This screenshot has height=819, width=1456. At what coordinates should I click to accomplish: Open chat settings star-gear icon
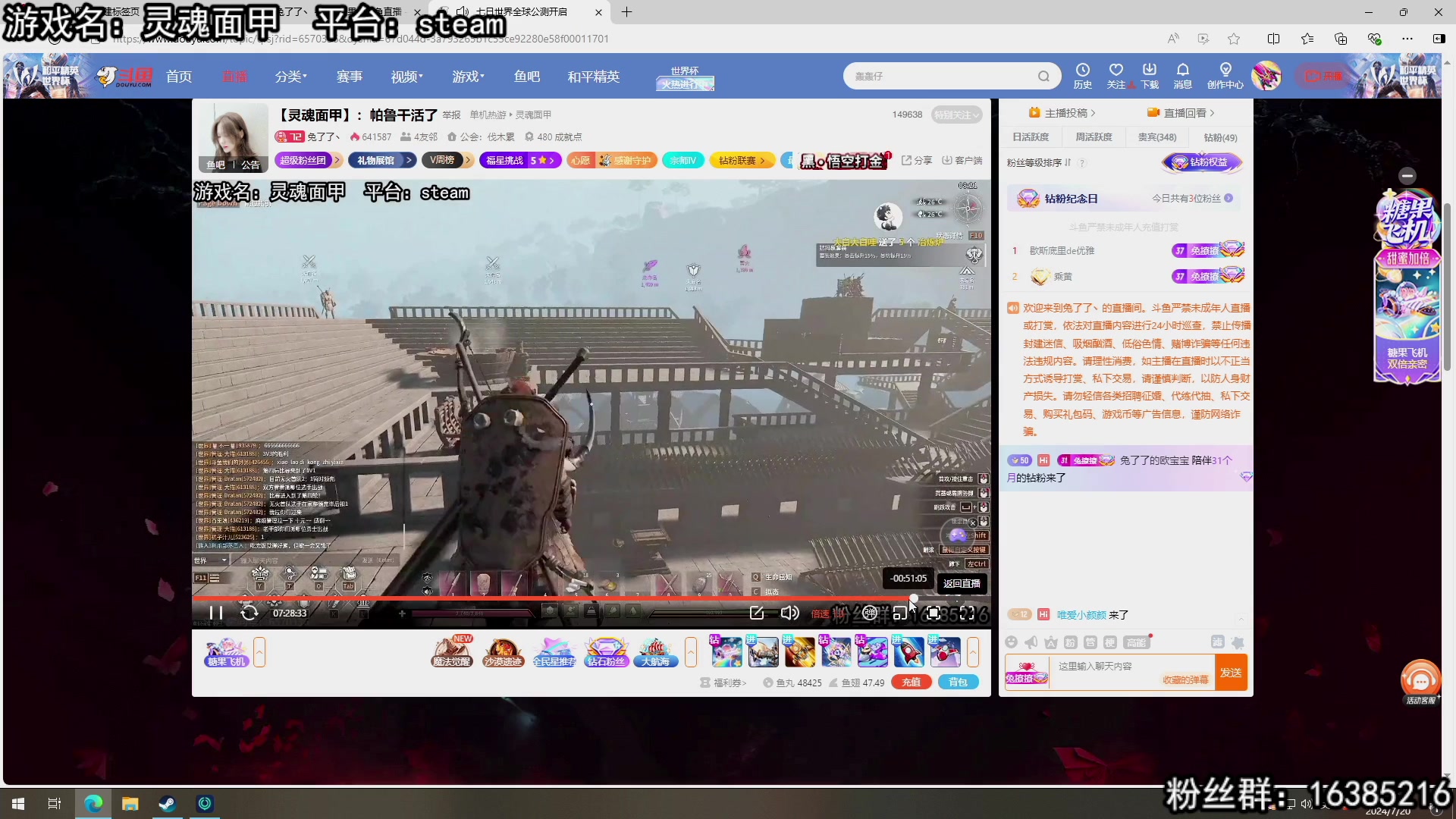(x=1238, y=642)
